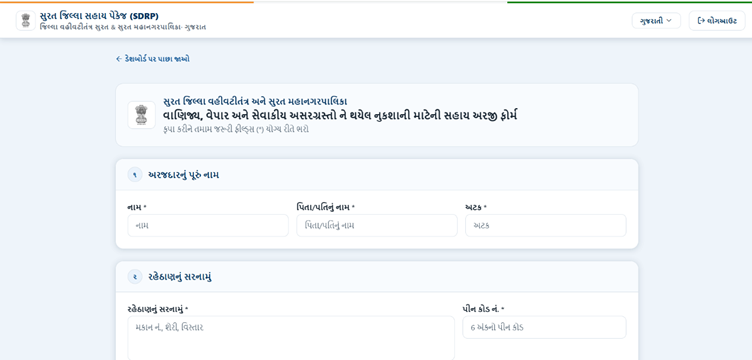752x360 pixels.
Task: Select the section number badge '૨'
Action: (135, 277)
